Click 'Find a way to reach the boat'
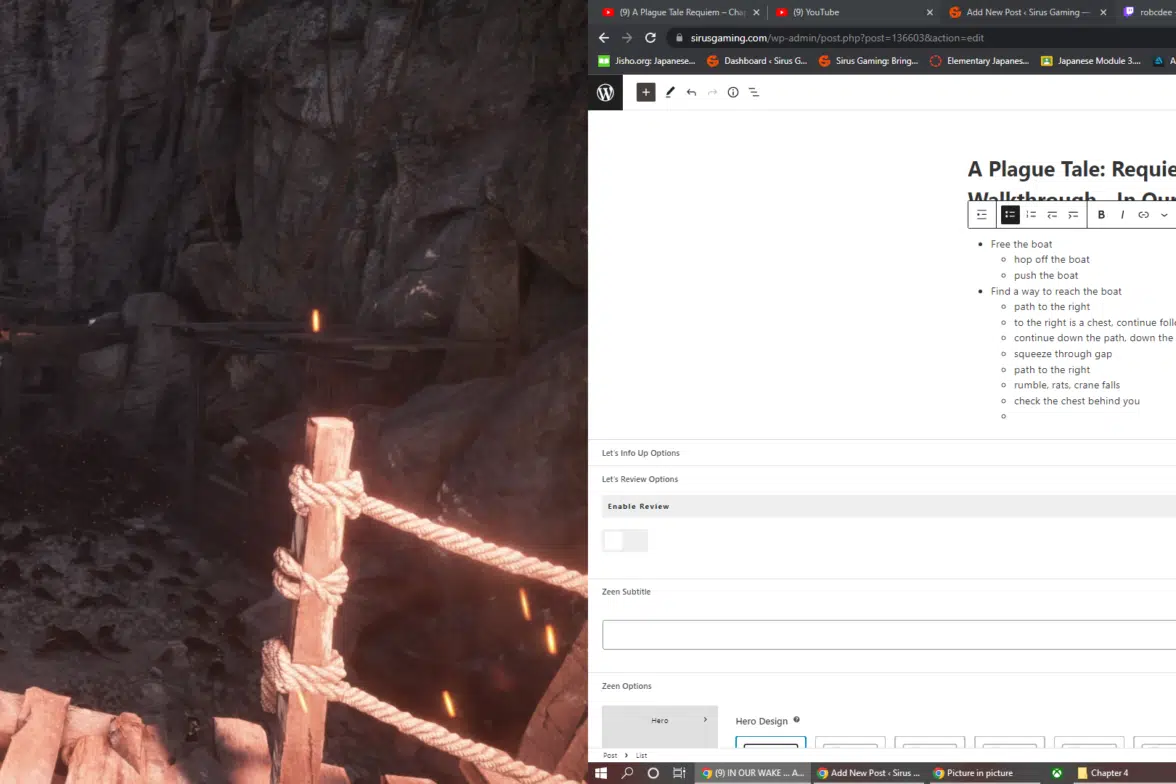1176x784 pixels. [1056, 291]
